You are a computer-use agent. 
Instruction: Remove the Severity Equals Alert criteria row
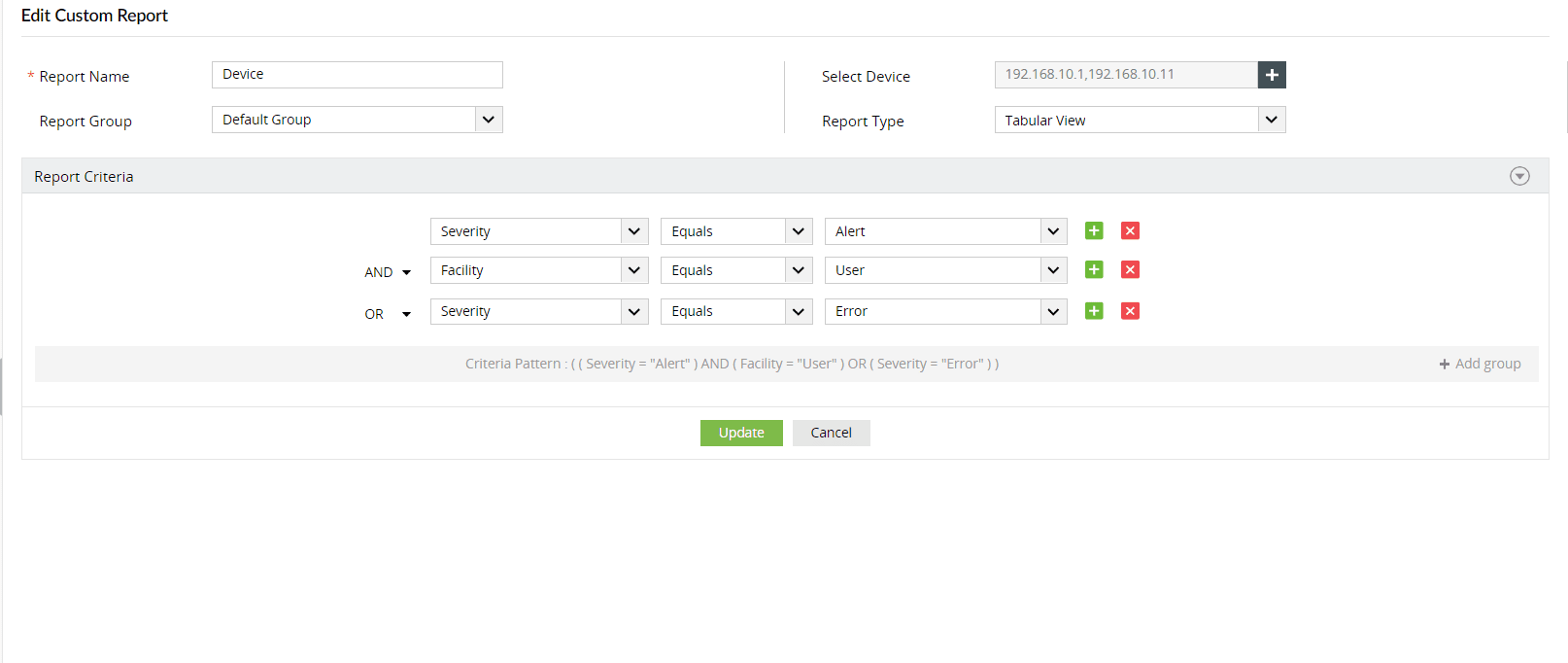pyautogui.click(x=1130, y=230)
